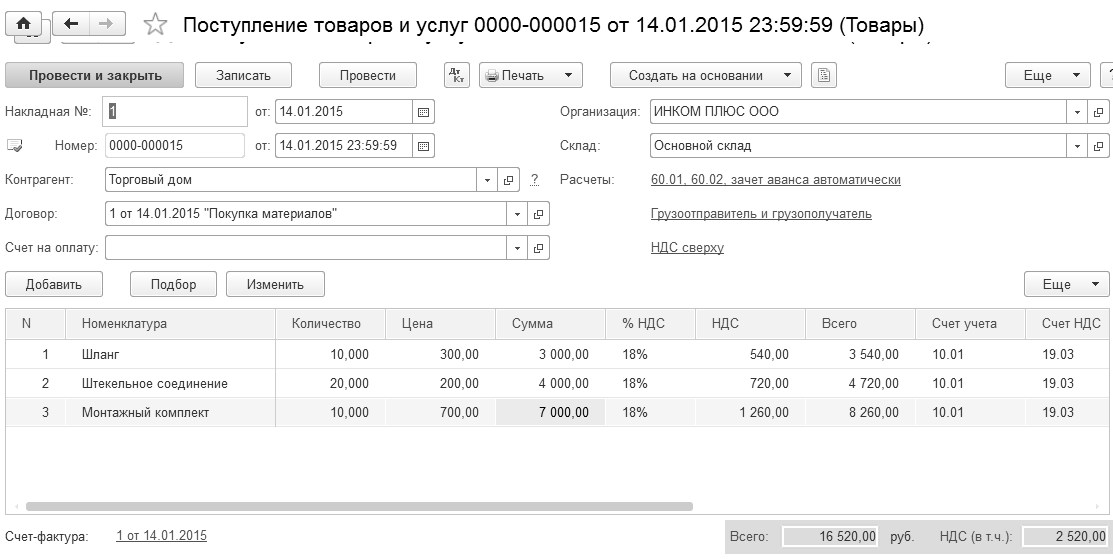This screenshot has width=1113, height=559.
Task: Expand the Склад dropdown list
Action: click(x=1077, y=145)
